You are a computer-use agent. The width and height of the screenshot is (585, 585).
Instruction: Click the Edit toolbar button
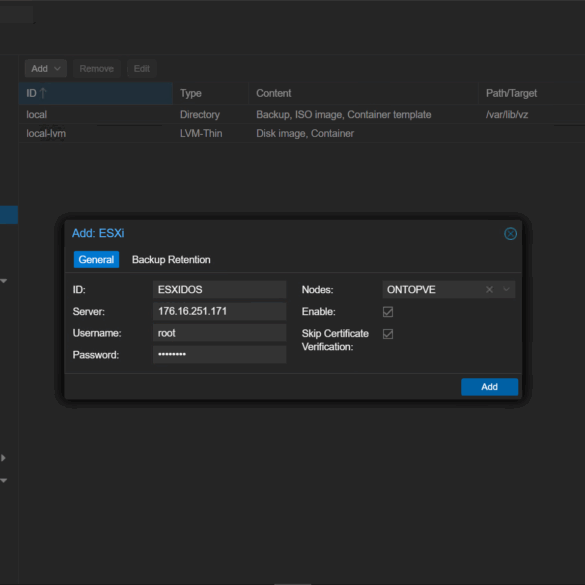[x=142, y=69]
